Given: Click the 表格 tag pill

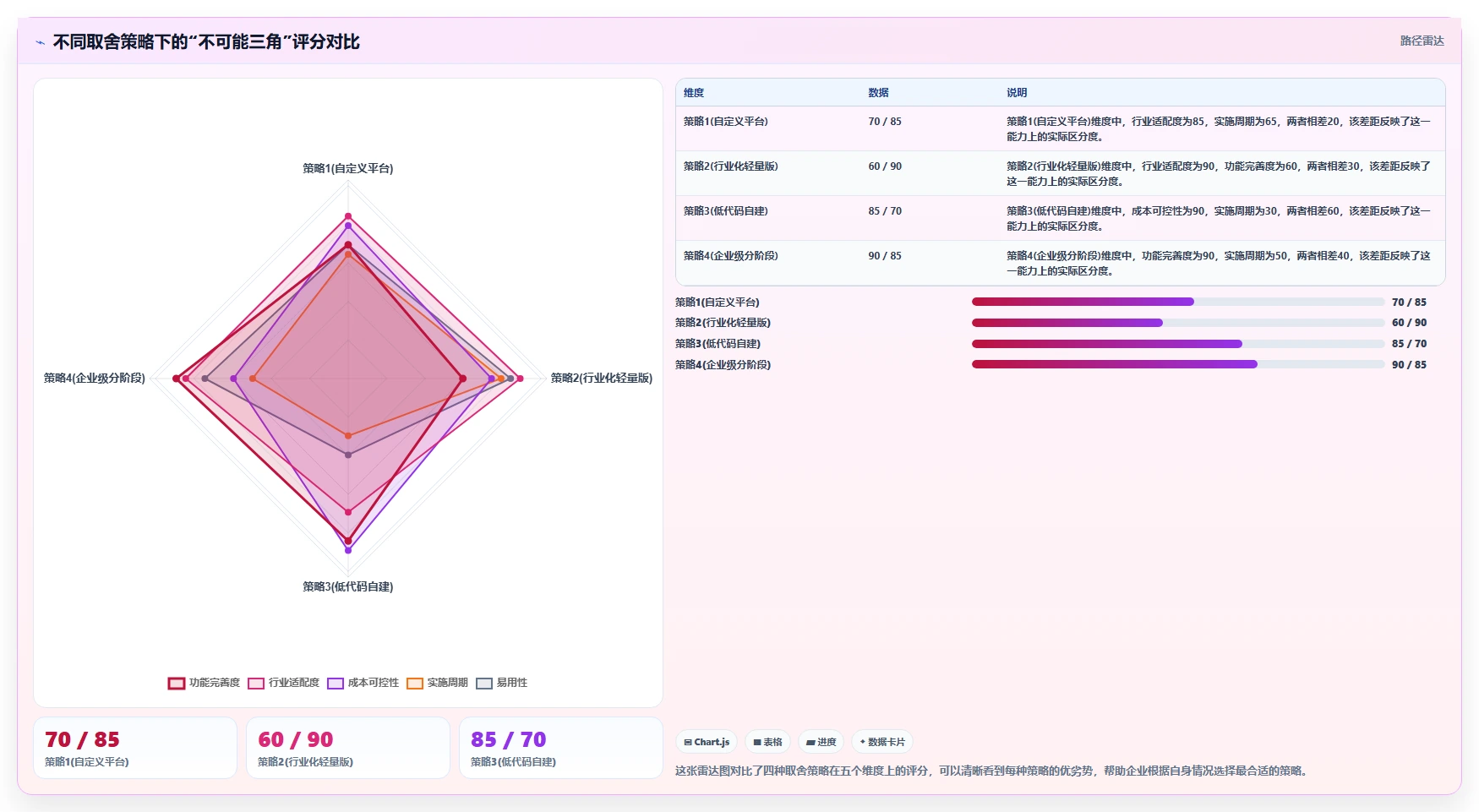Looking at the screenshot, I should [767, 742].
